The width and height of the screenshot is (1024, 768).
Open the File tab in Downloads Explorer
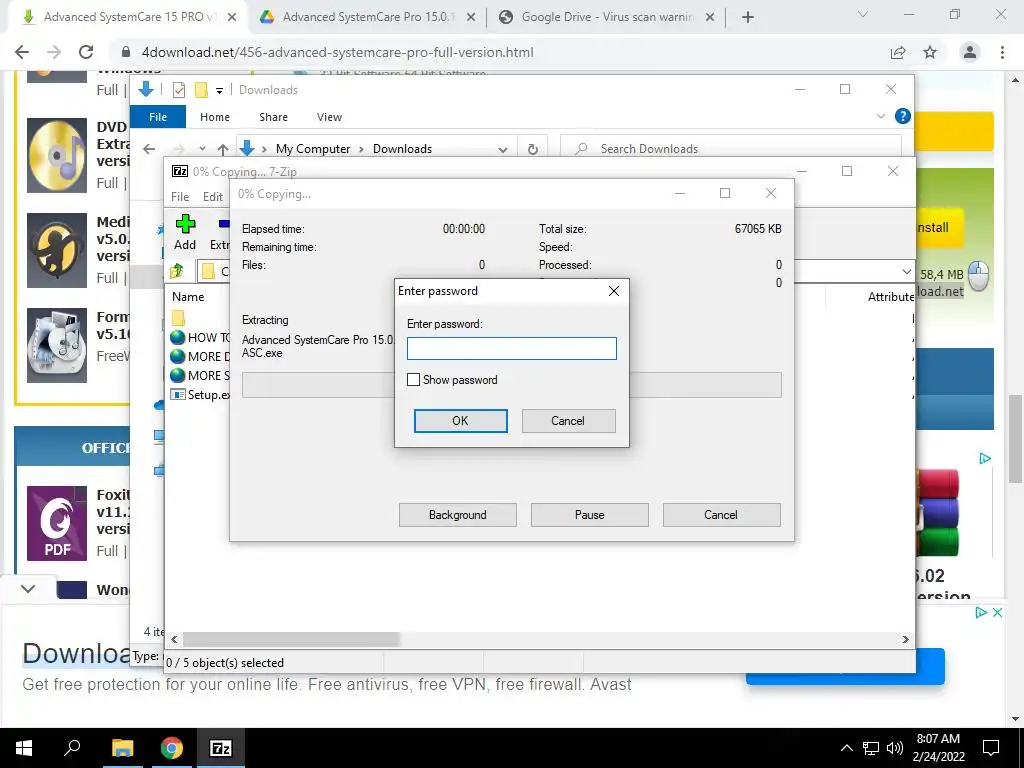click(x=158, y=117)
